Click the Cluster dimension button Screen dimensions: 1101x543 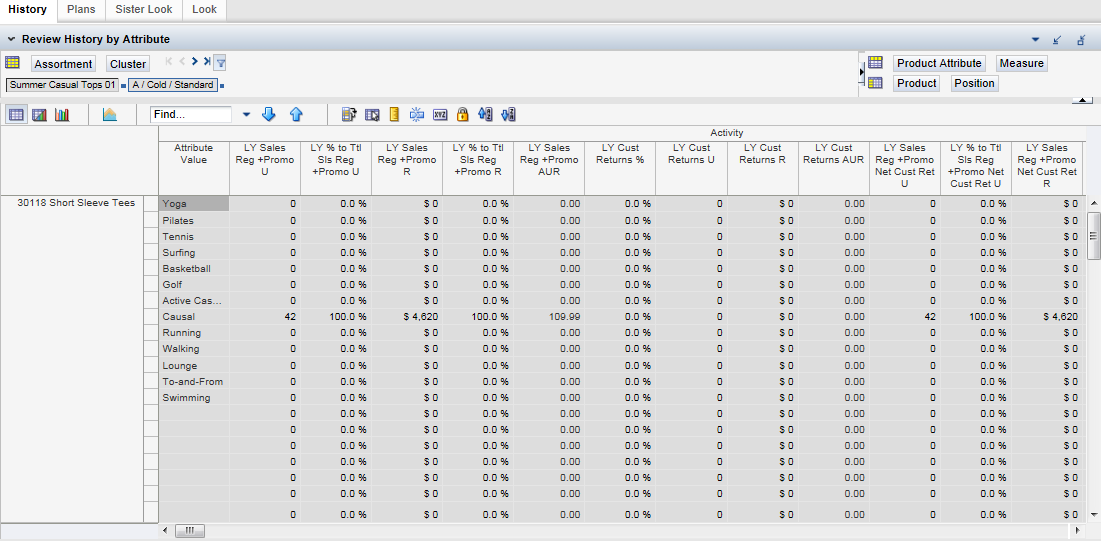(128, 64)
